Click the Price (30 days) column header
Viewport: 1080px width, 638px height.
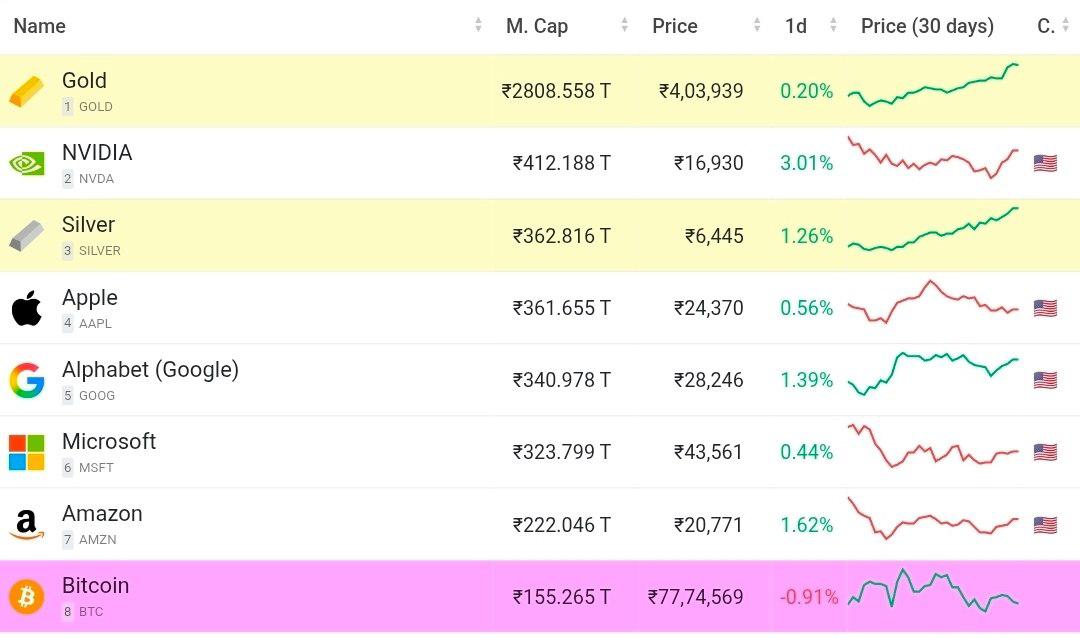click(927, 26)
